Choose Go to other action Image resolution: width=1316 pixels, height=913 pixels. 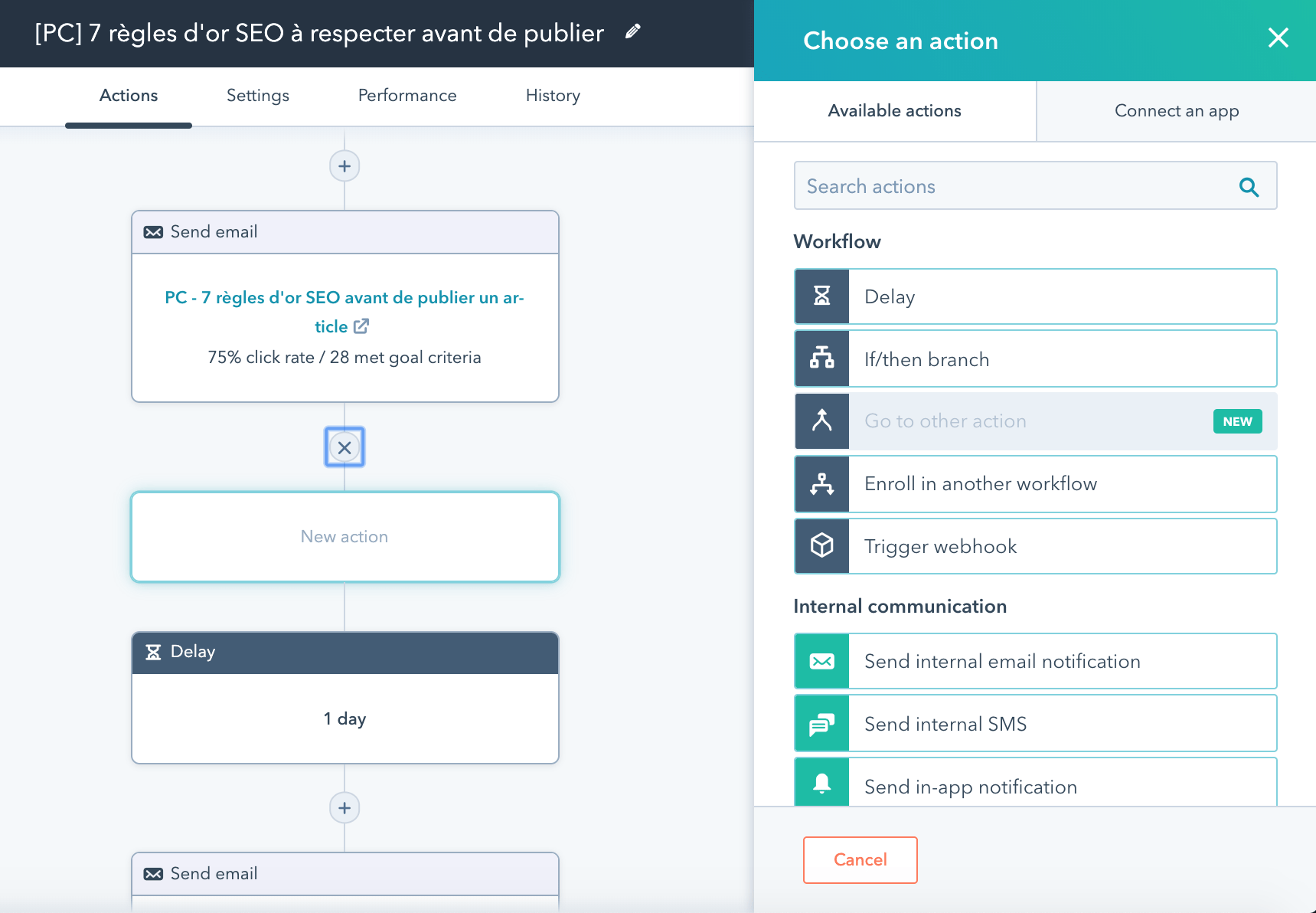(1035, 421)
